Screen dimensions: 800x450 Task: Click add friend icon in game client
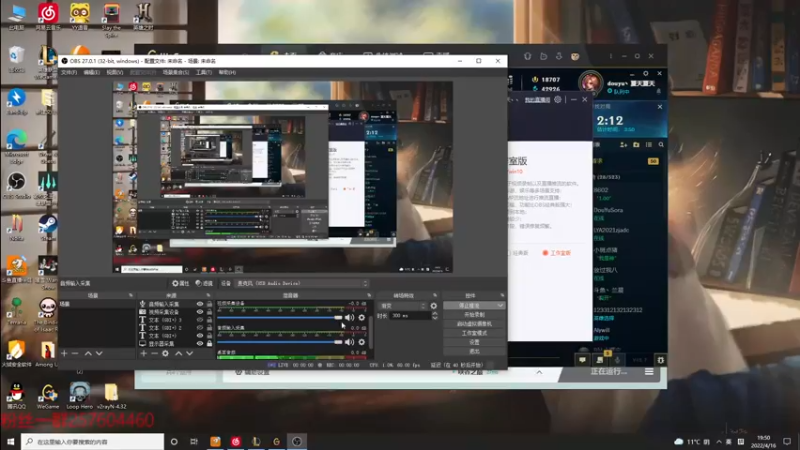(x=623, y=145)
